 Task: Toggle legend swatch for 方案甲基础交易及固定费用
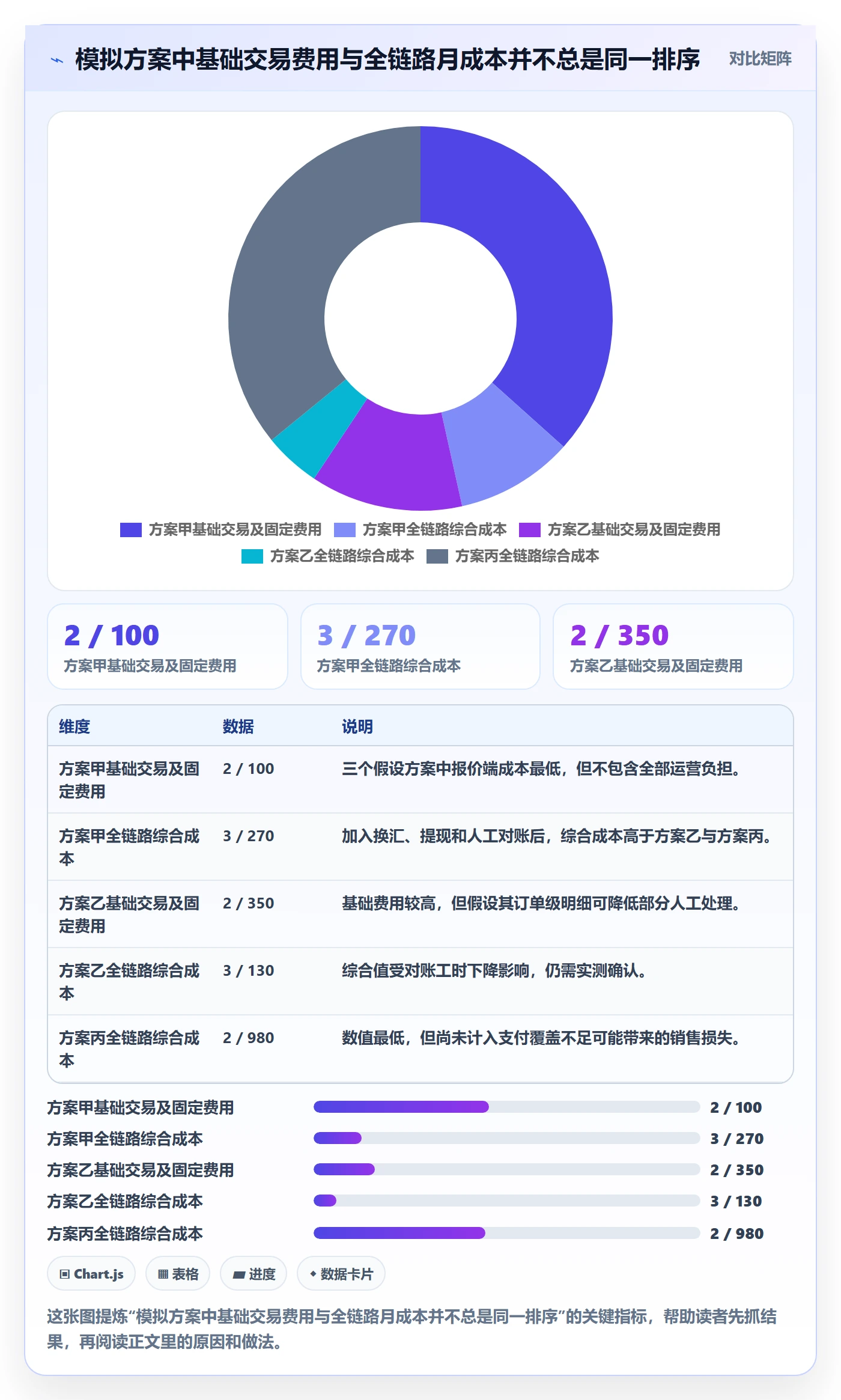(130, 529)
